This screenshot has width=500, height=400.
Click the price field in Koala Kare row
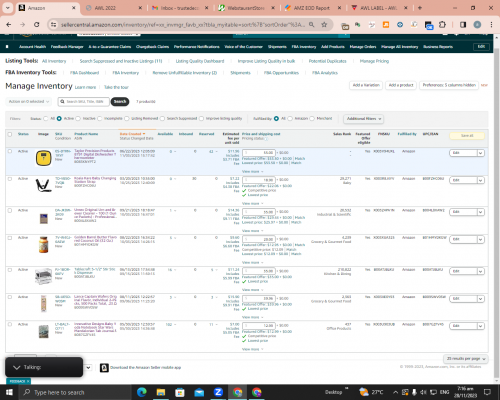[x=259, y=180]
